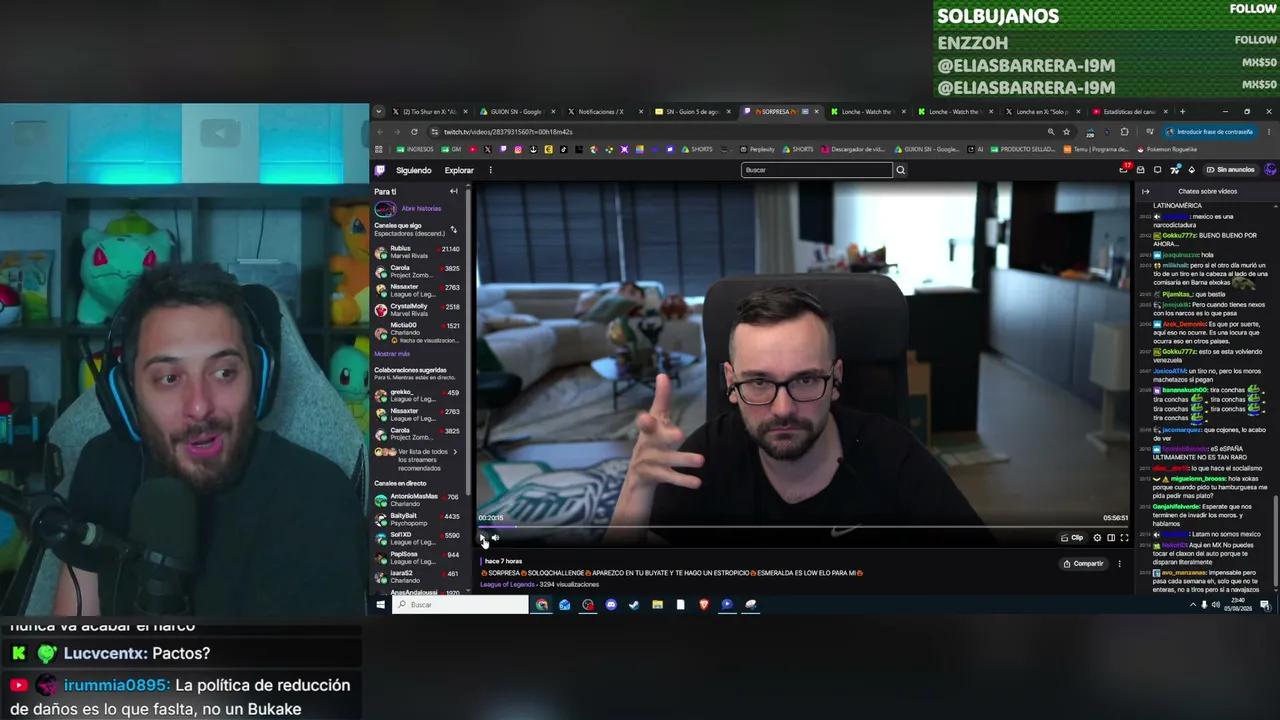Open the Twitch user avatar menu
The width and height of the screenshot is (1280, 720).
[x=1271, y=170]
